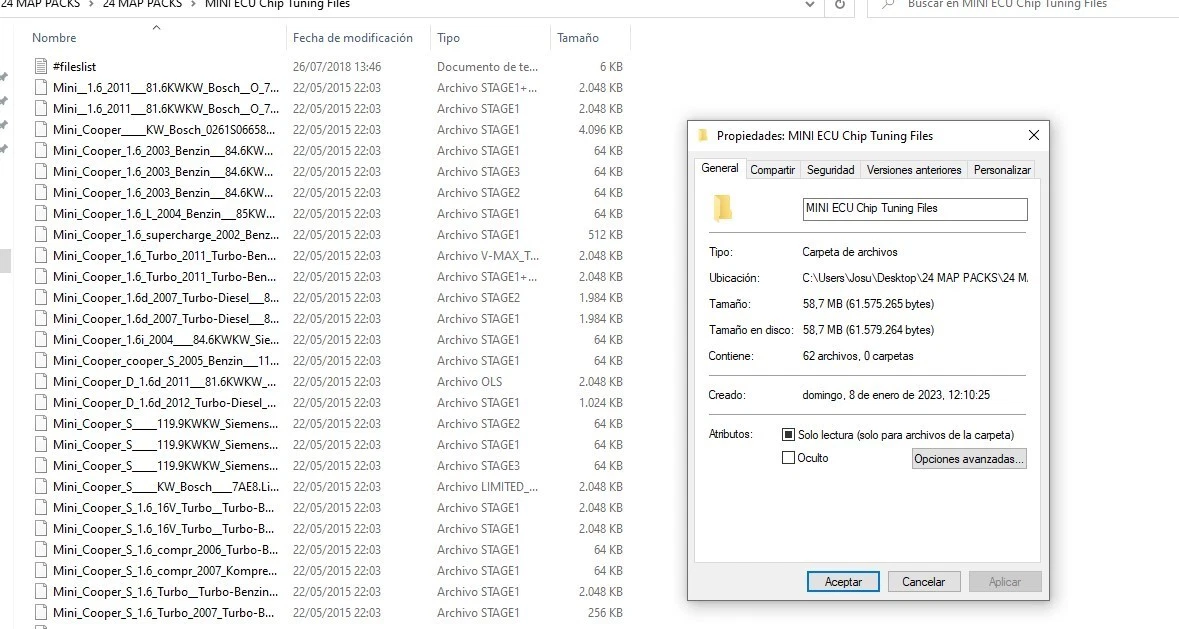
Task: Click the Ubicación path value
Action: point(915,278)
